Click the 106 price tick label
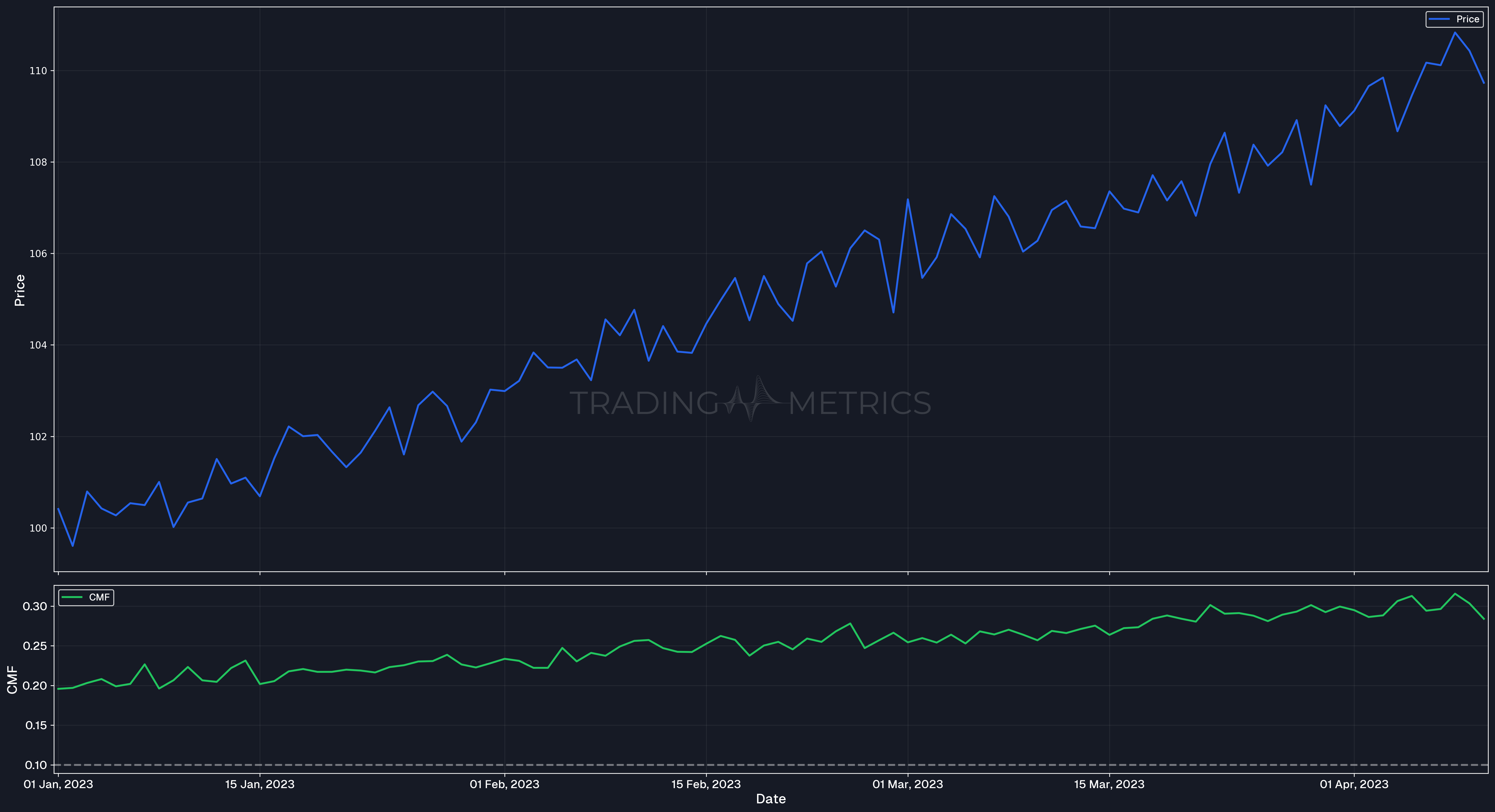Viewport: 1495px width, 812px height. pos(38,253)
